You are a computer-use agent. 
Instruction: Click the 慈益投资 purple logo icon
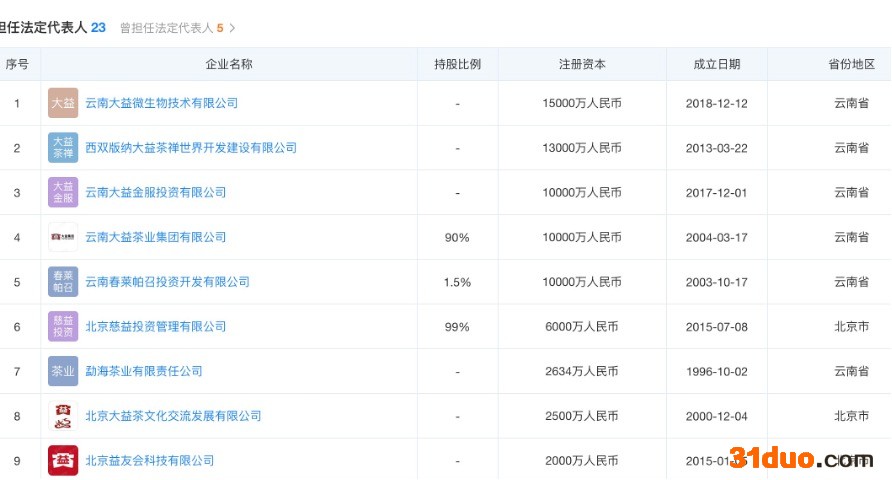[63, 326]
